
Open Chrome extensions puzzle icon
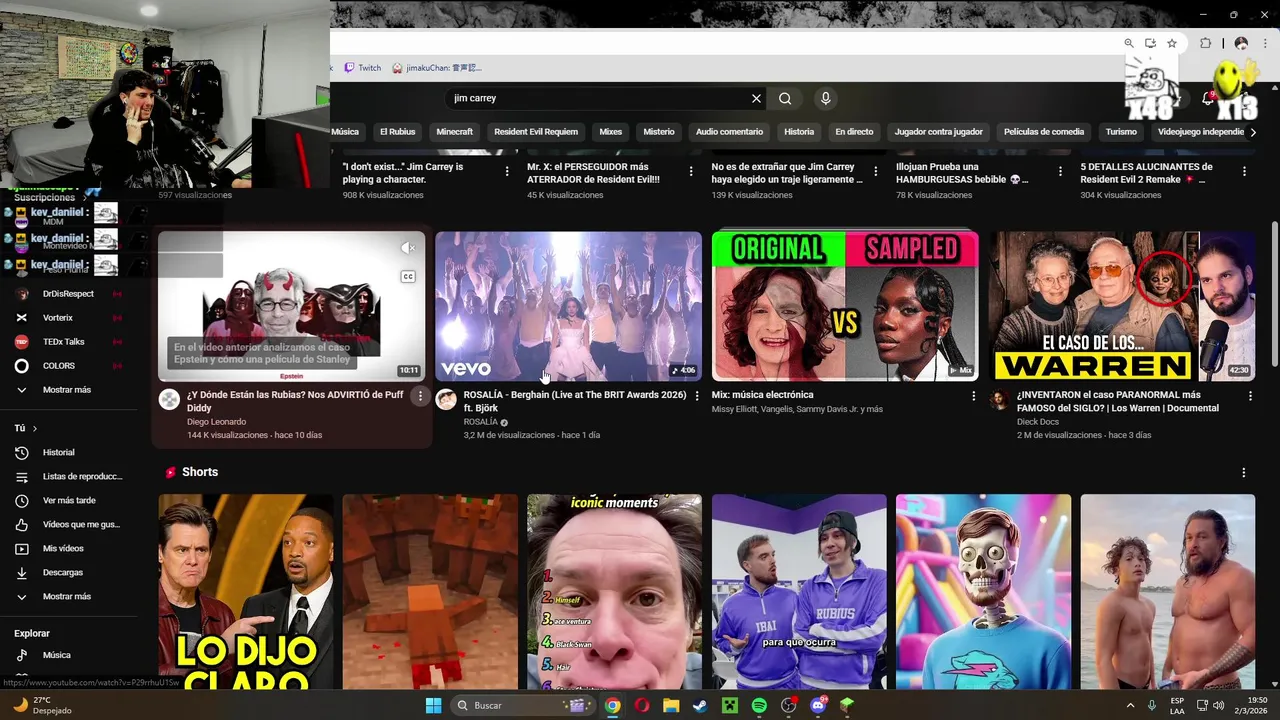(x=1206, y=43)
